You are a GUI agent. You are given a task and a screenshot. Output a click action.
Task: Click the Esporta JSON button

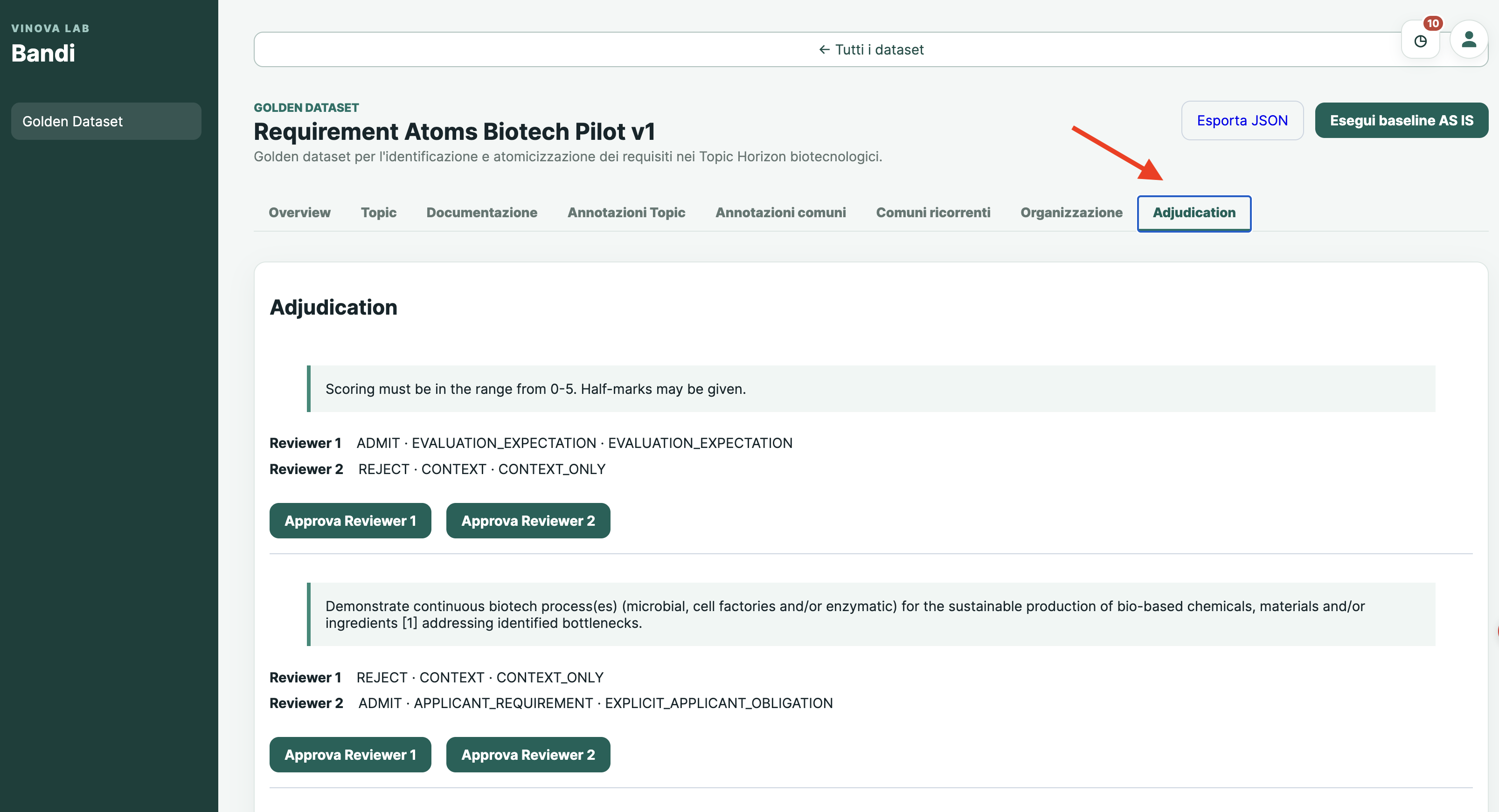pos(1242,120)
